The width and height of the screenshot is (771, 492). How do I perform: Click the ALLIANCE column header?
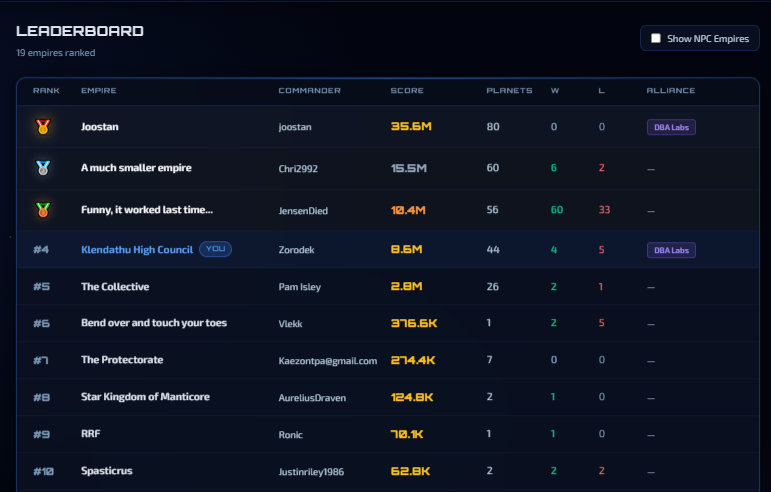pos(671,90)
